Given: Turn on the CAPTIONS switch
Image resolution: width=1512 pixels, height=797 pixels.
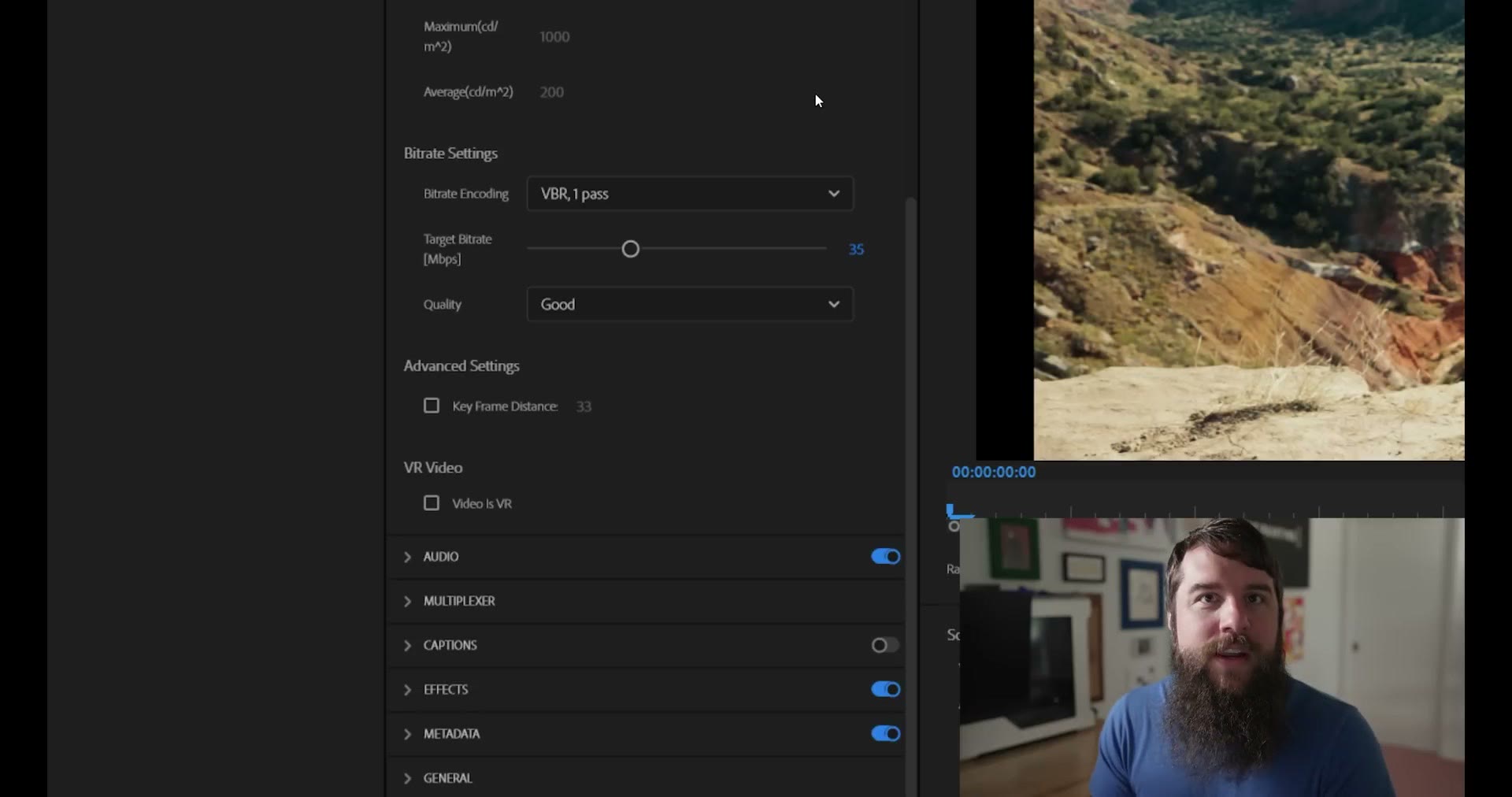Looking at the screenshot, I should click(x=885, y=645).
